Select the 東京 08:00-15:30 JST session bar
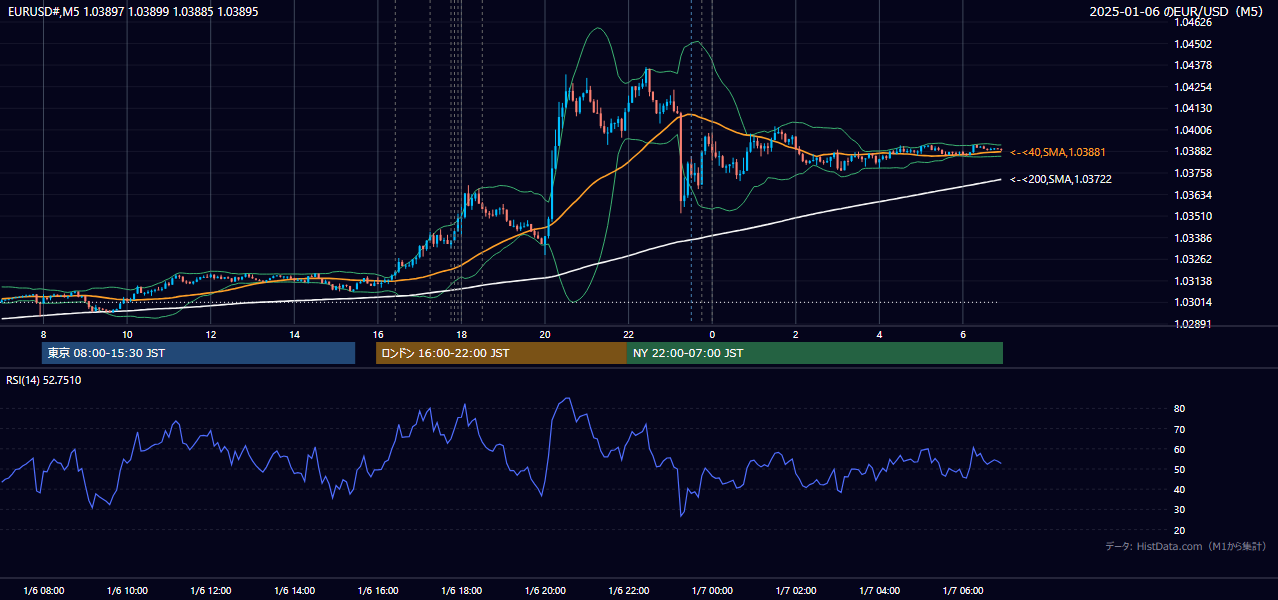Image resolution: width=1278 pixels, height=600 pixels. click(199, 353)
